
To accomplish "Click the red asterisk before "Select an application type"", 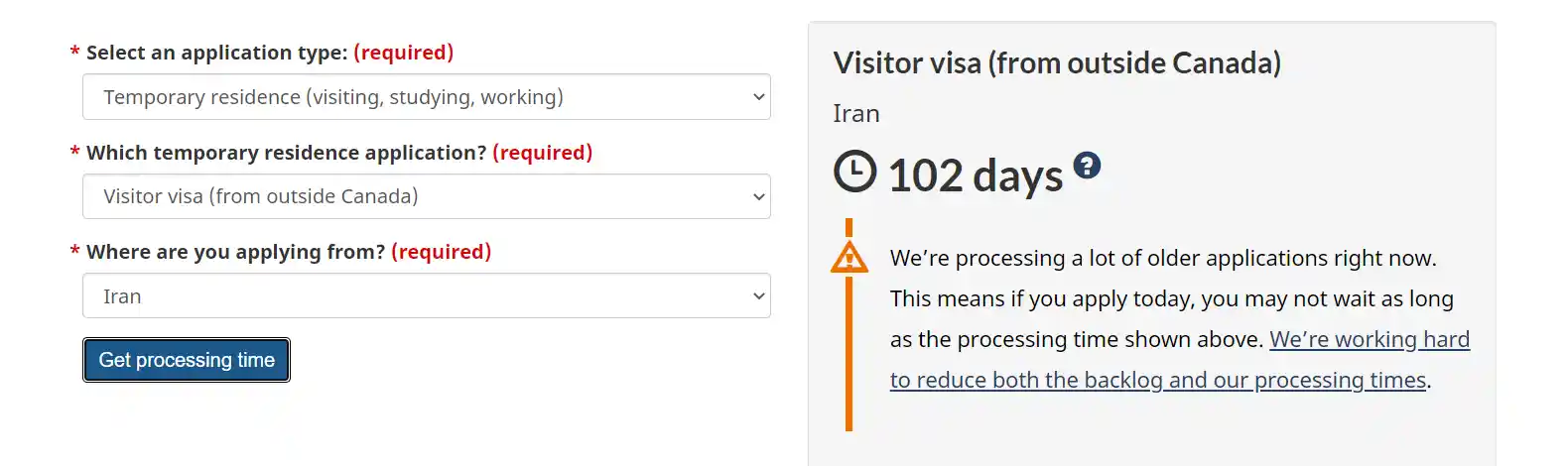I will click(x=74, y=53).
